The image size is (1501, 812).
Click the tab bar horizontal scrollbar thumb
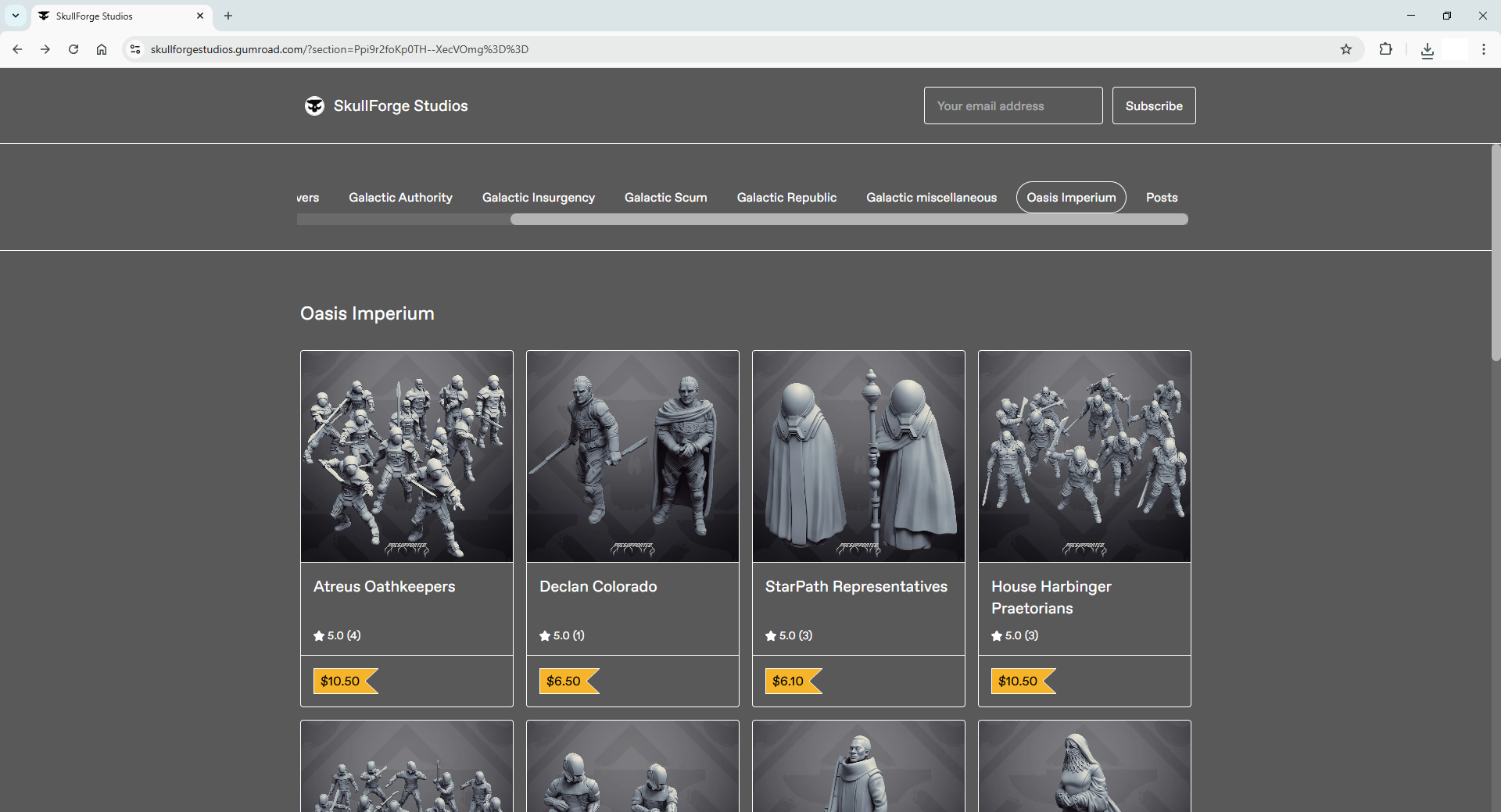pyautogui.click(x=849, y=220)
